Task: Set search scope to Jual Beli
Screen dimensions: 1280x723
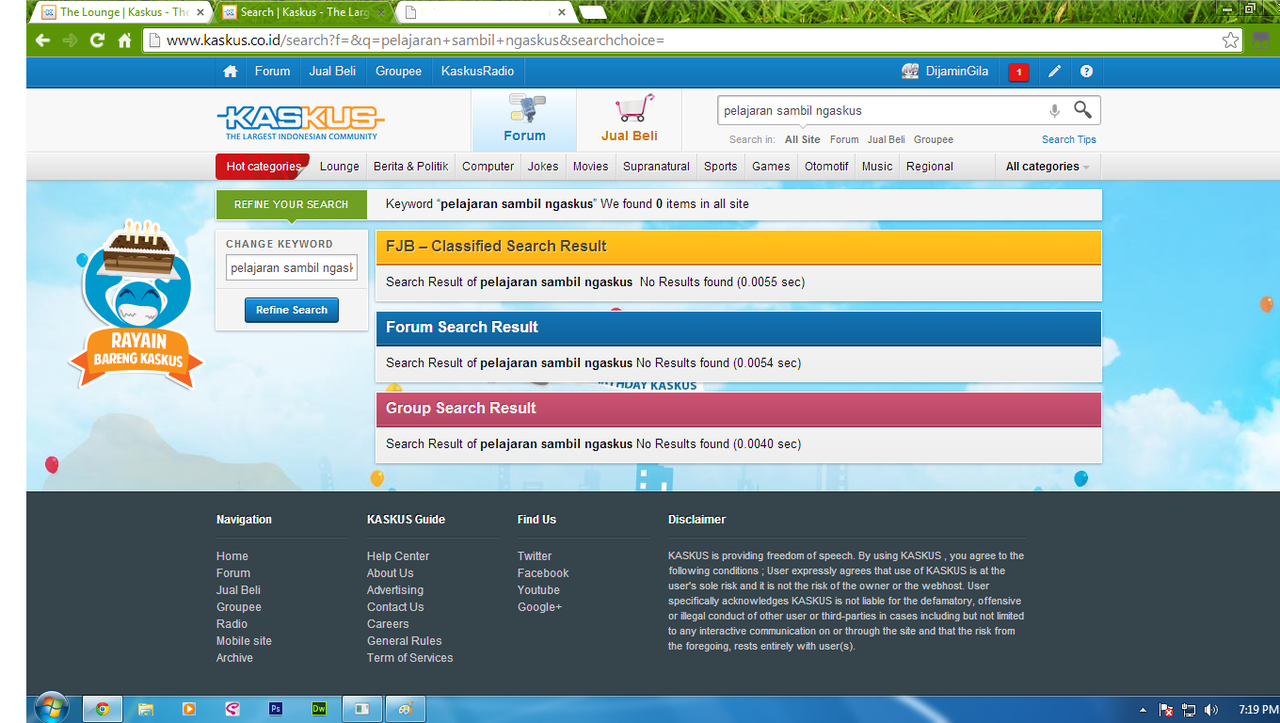Action: point(886,140)
